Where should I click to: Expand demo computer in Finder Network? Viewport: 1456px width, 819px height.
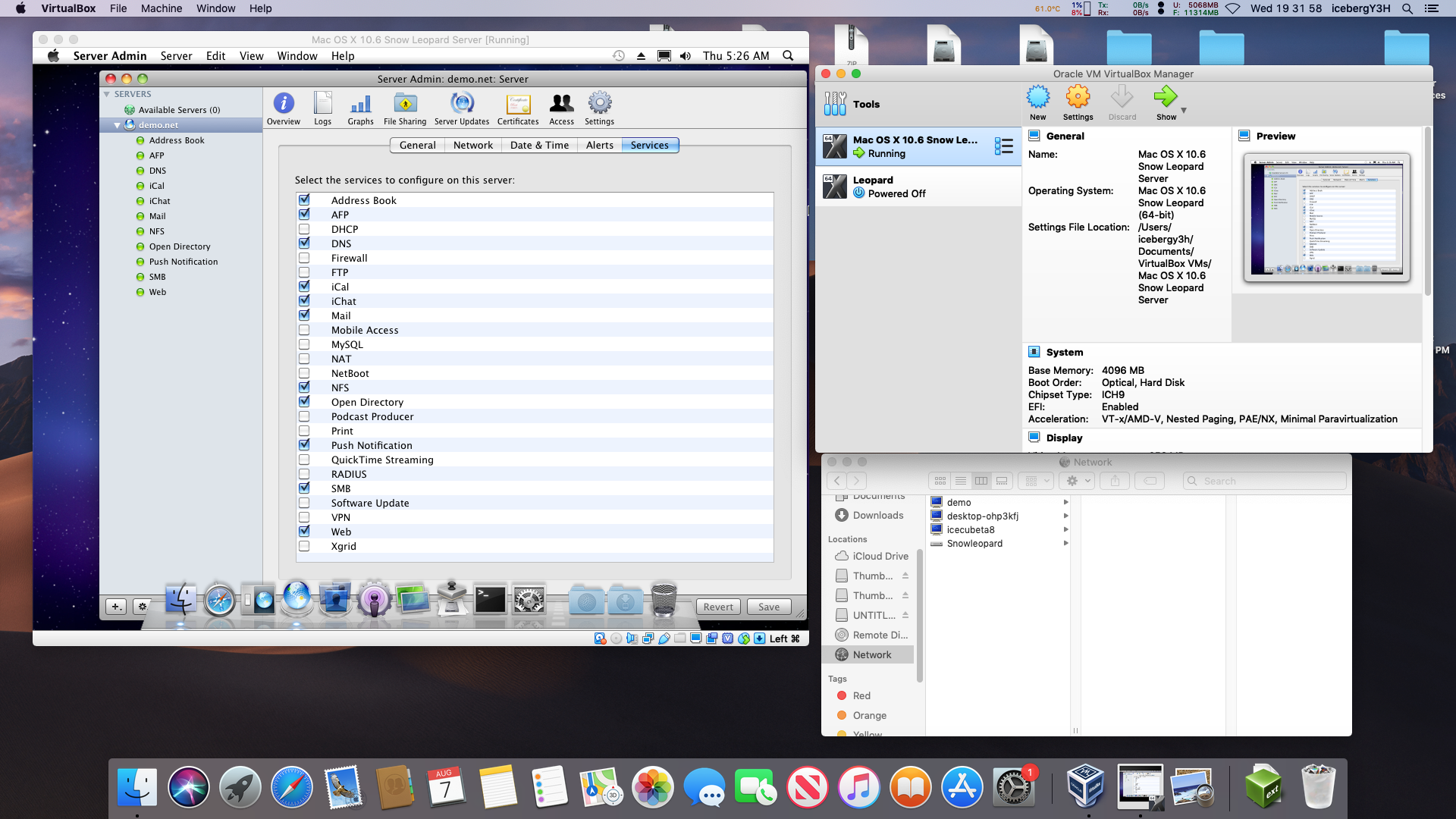coord(1065,502)
